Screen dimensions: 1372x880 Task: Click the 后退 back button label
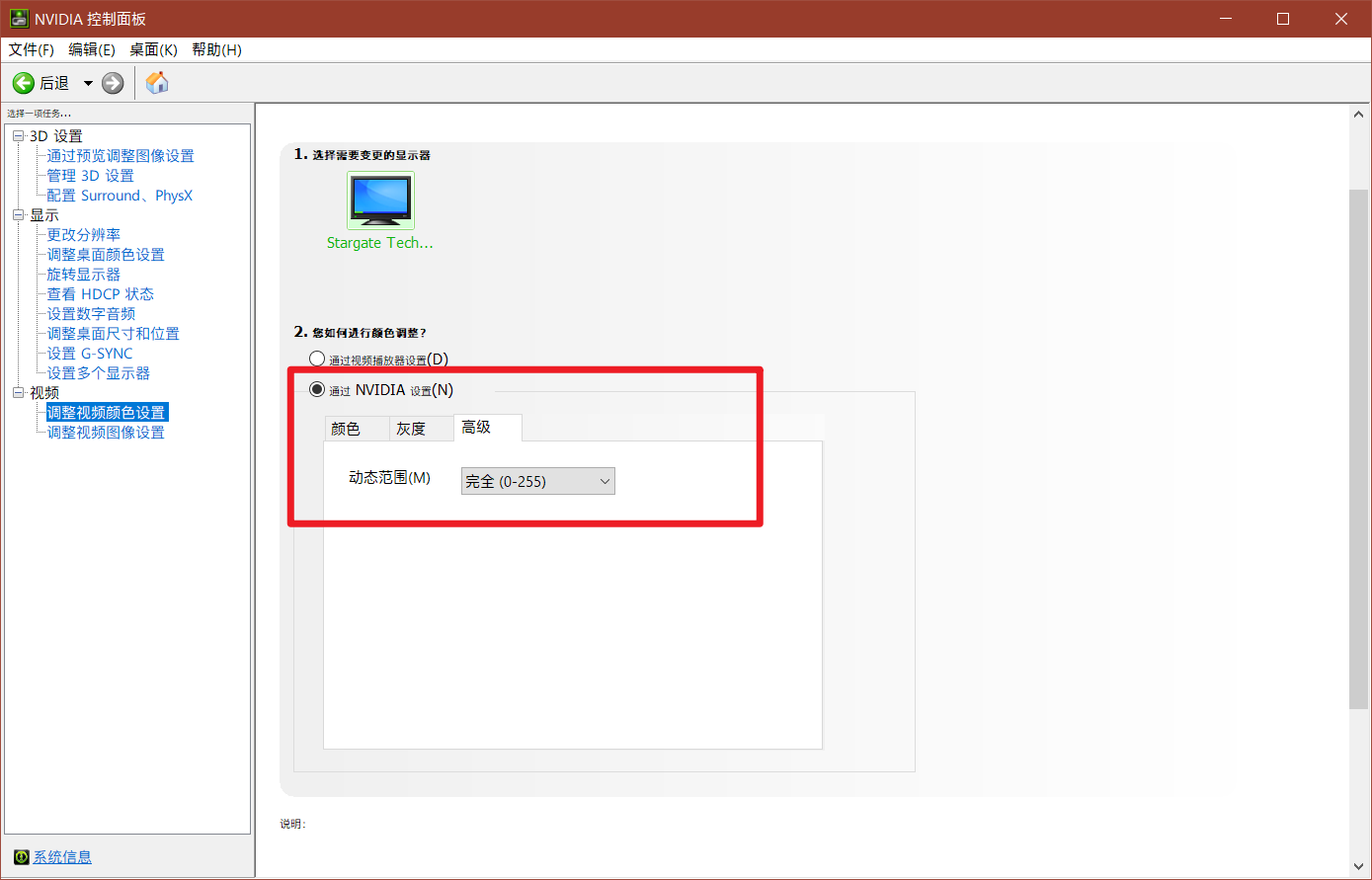coord(54,83)
